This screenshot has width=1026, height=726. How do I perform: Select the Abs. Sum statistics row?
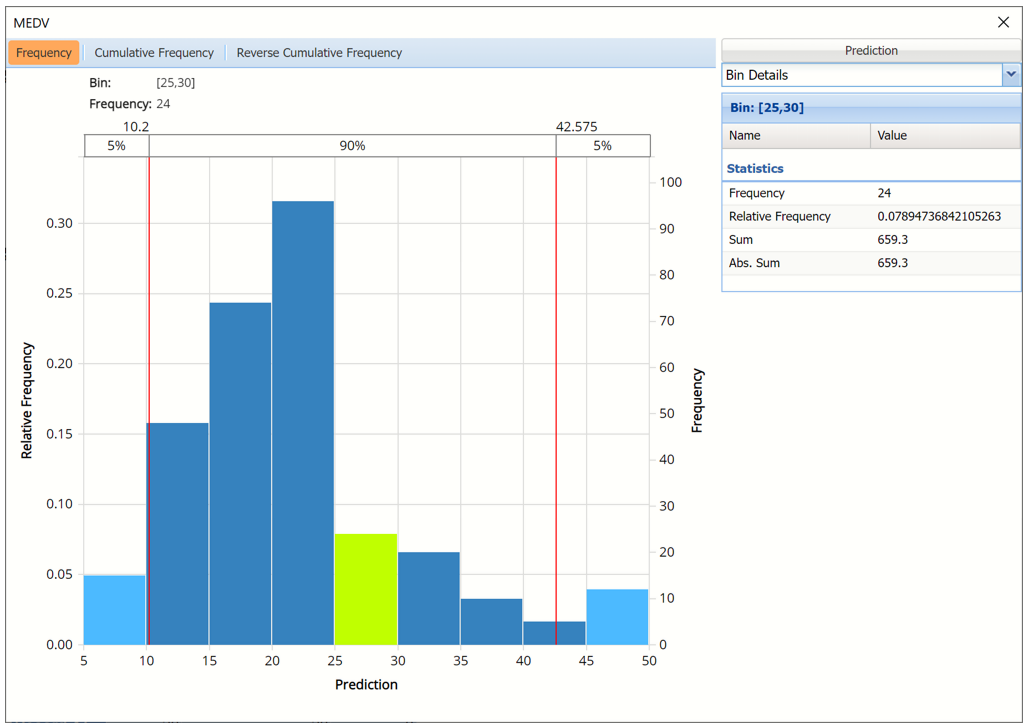point(870,263)
